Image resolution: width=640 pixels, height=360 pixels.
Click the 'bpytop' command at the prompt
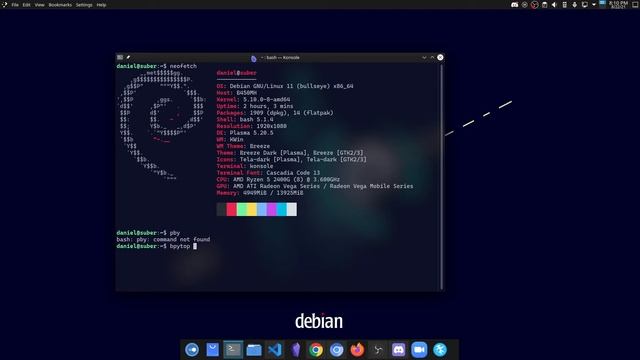(180, 246)
